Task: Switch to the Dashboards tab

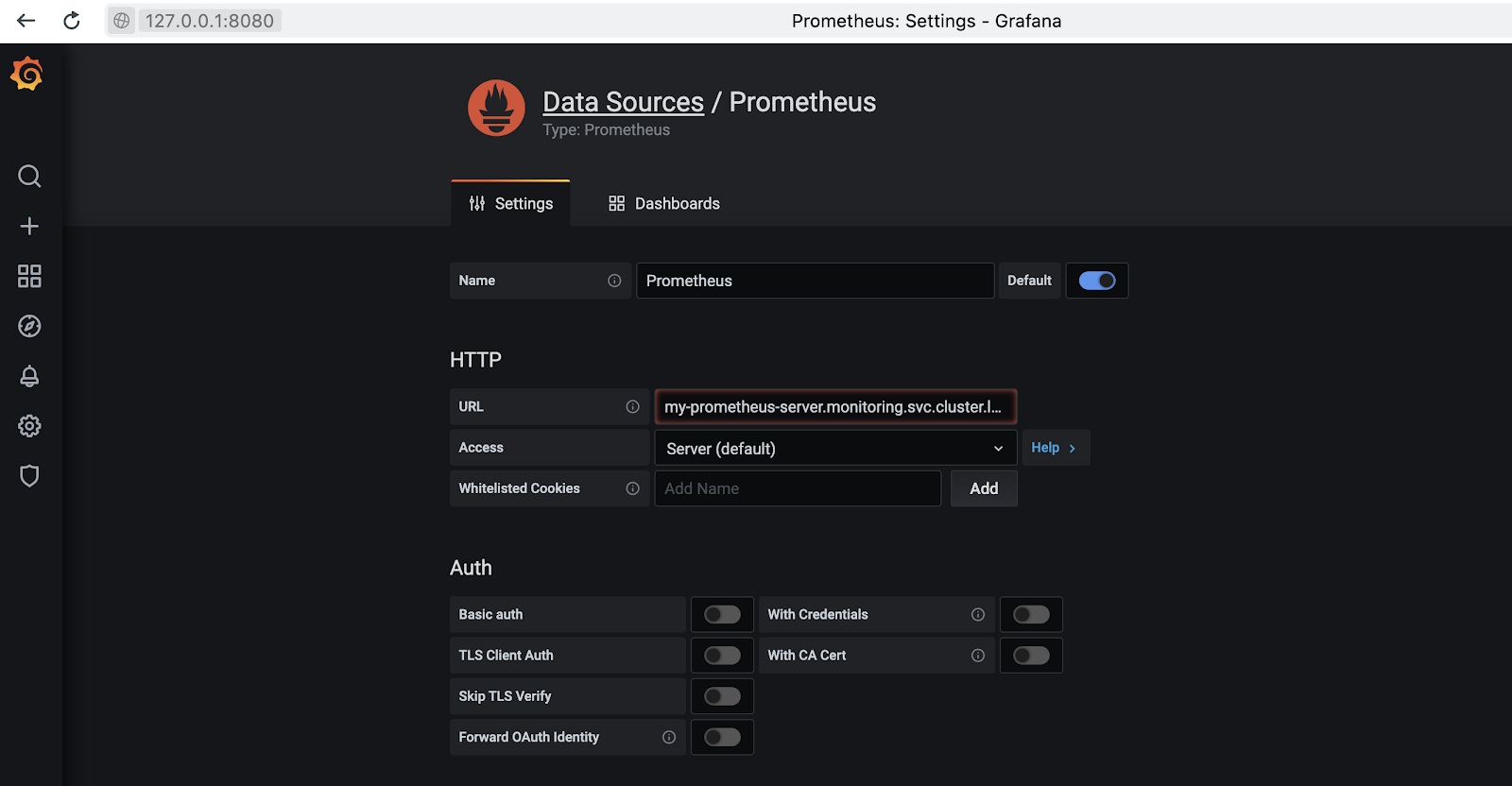Action: pyautogui.click(x=664, y=203)
